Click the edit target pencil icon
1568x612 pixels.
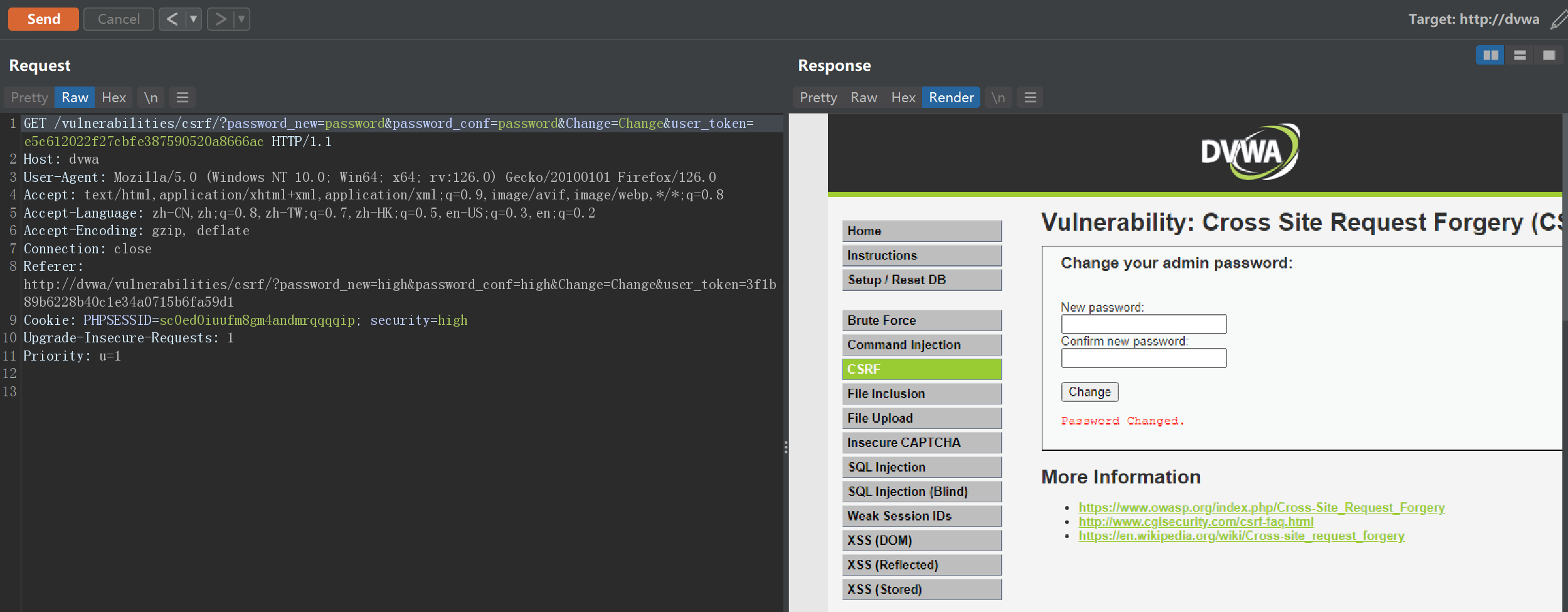click(1558, 19)
